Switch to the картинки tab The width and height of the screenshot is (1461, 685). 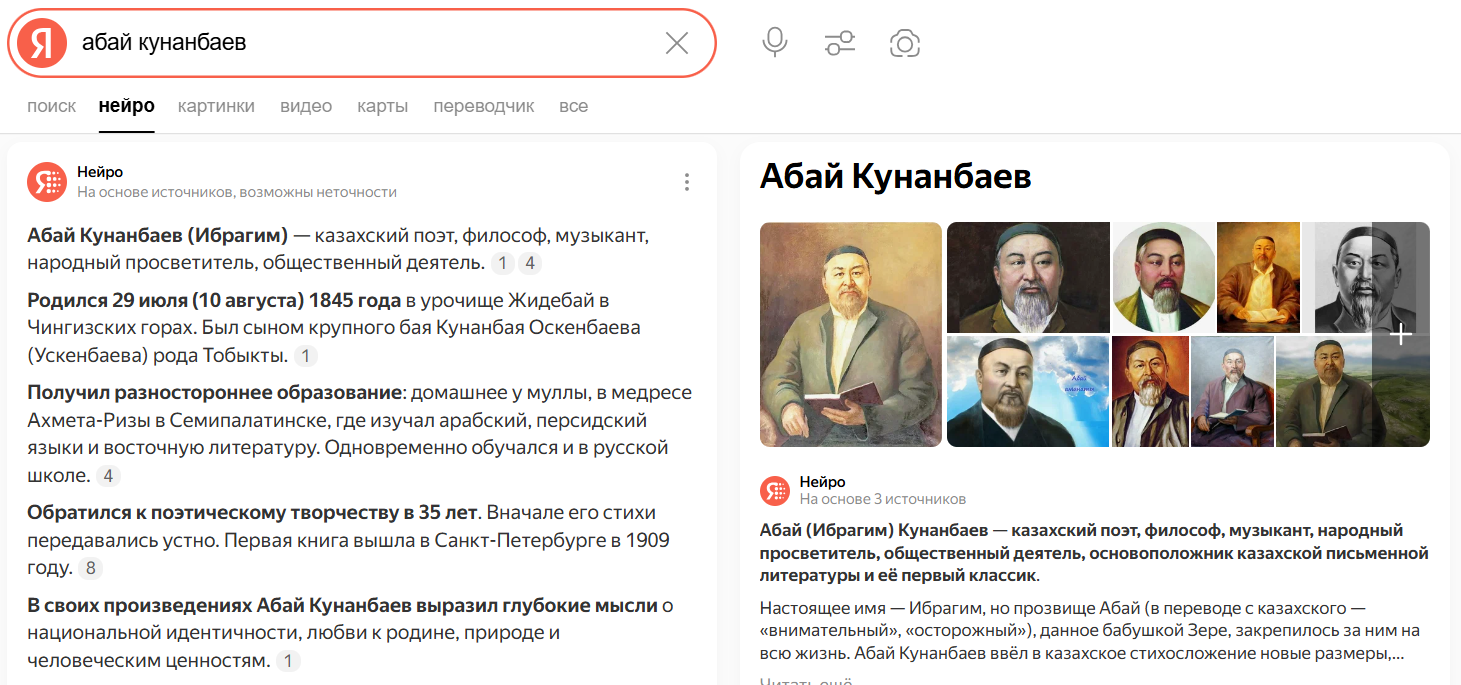point(216,105)
